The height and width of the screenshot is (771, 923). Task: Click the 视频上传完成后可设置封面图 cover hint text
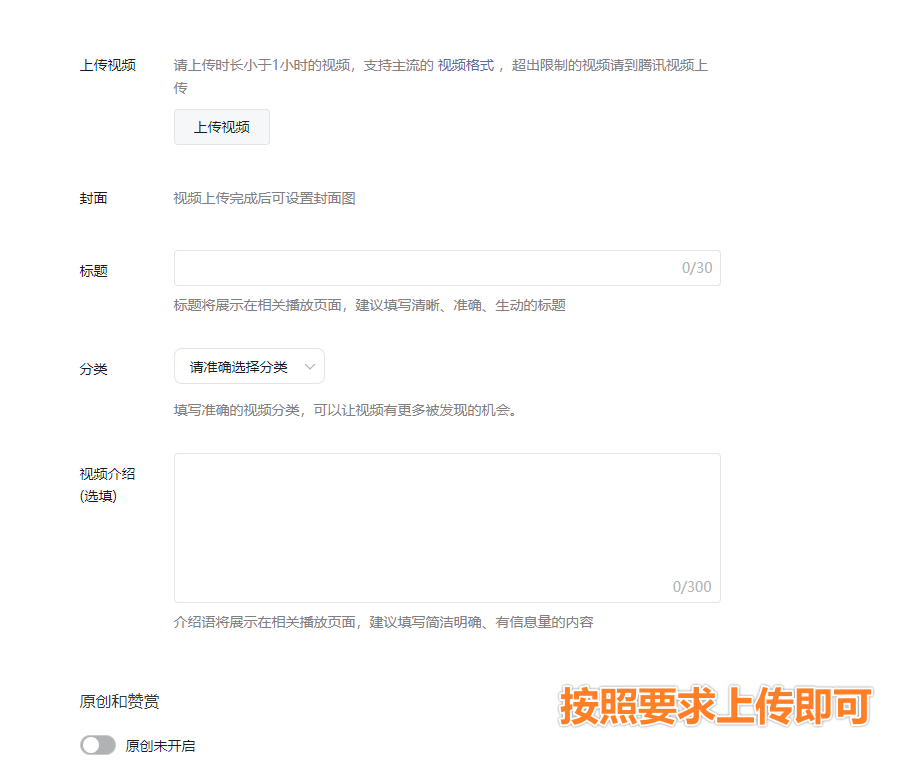(x=265, y=198)
